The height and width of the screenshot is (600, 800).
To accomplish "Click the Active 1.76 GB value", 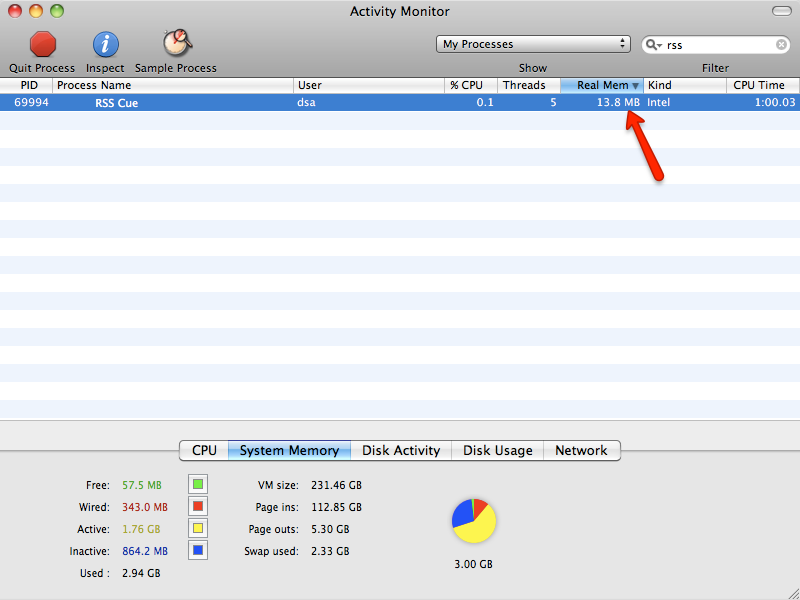I will [141, 530].
